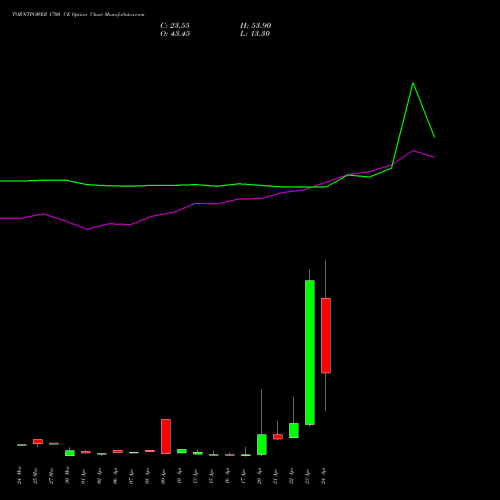This screenshot has height=500, width=500.
Task: Click the 24 Mar date label
Action: (19, 476)
